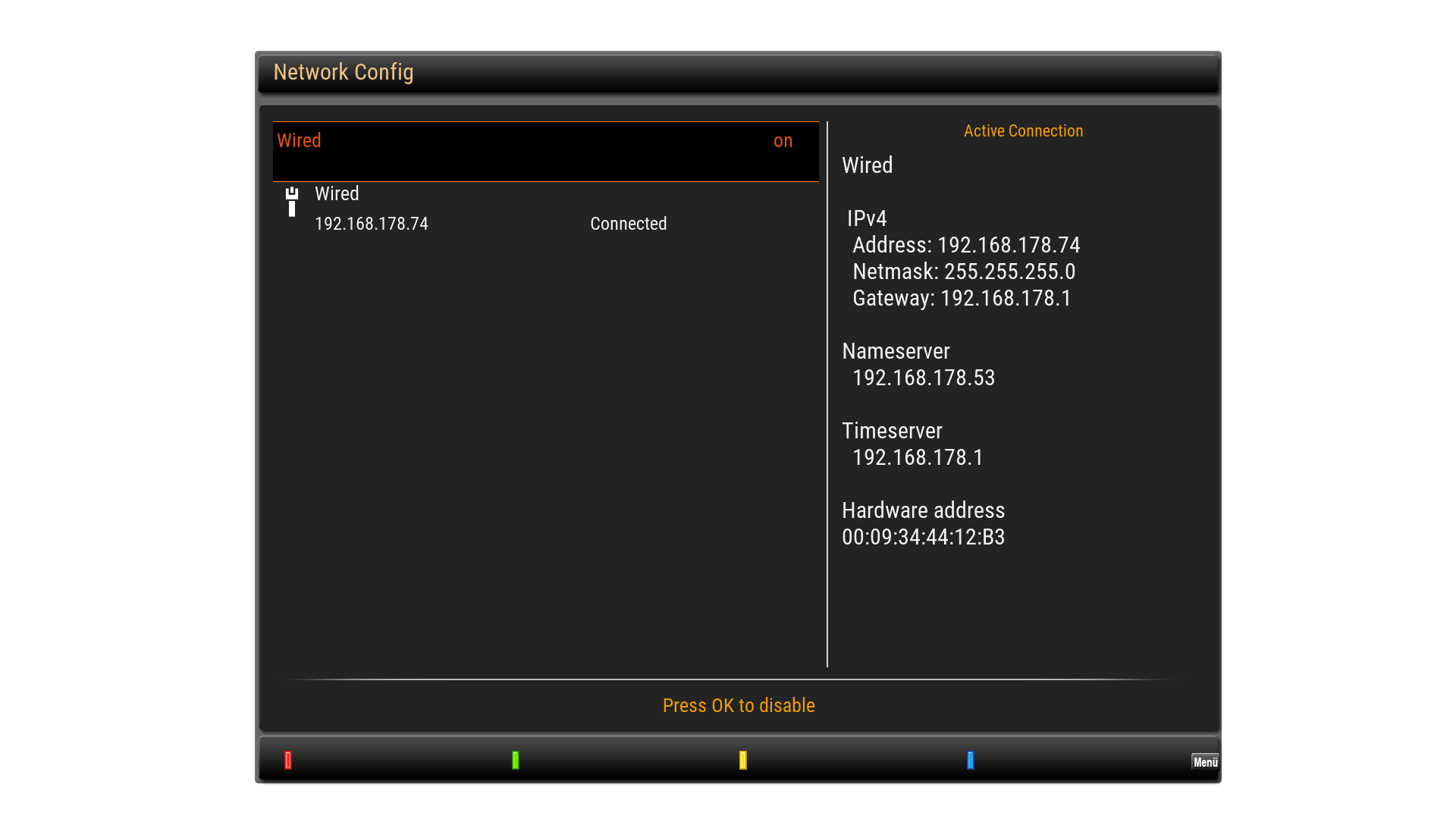Toggle the Wired 'on' switch value
The height and width of the screenshot is (819, 1456).
pyautogui.click(x=783, y=141)
